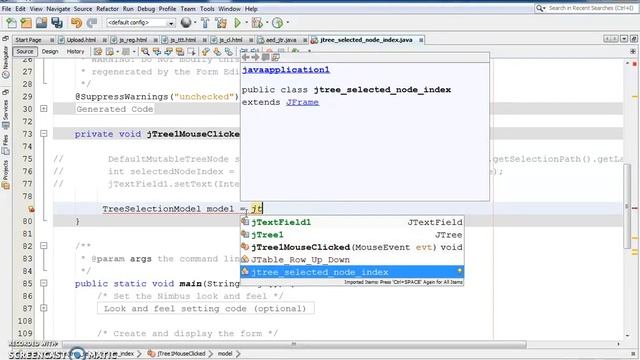The image size is (640, 360).
Task: Click the New File toolbar icon
Action: 12,23
